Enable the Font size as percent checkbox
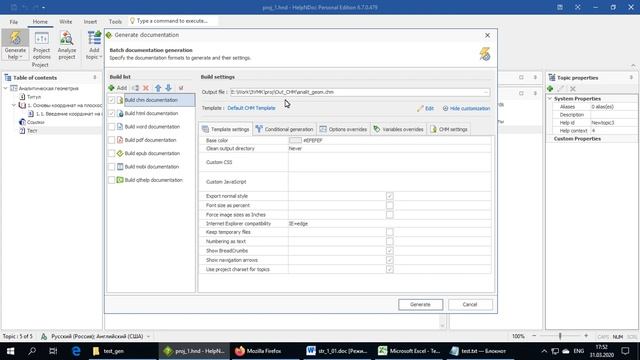This screenshot has width=640, height=360. (x=390, y=205)
